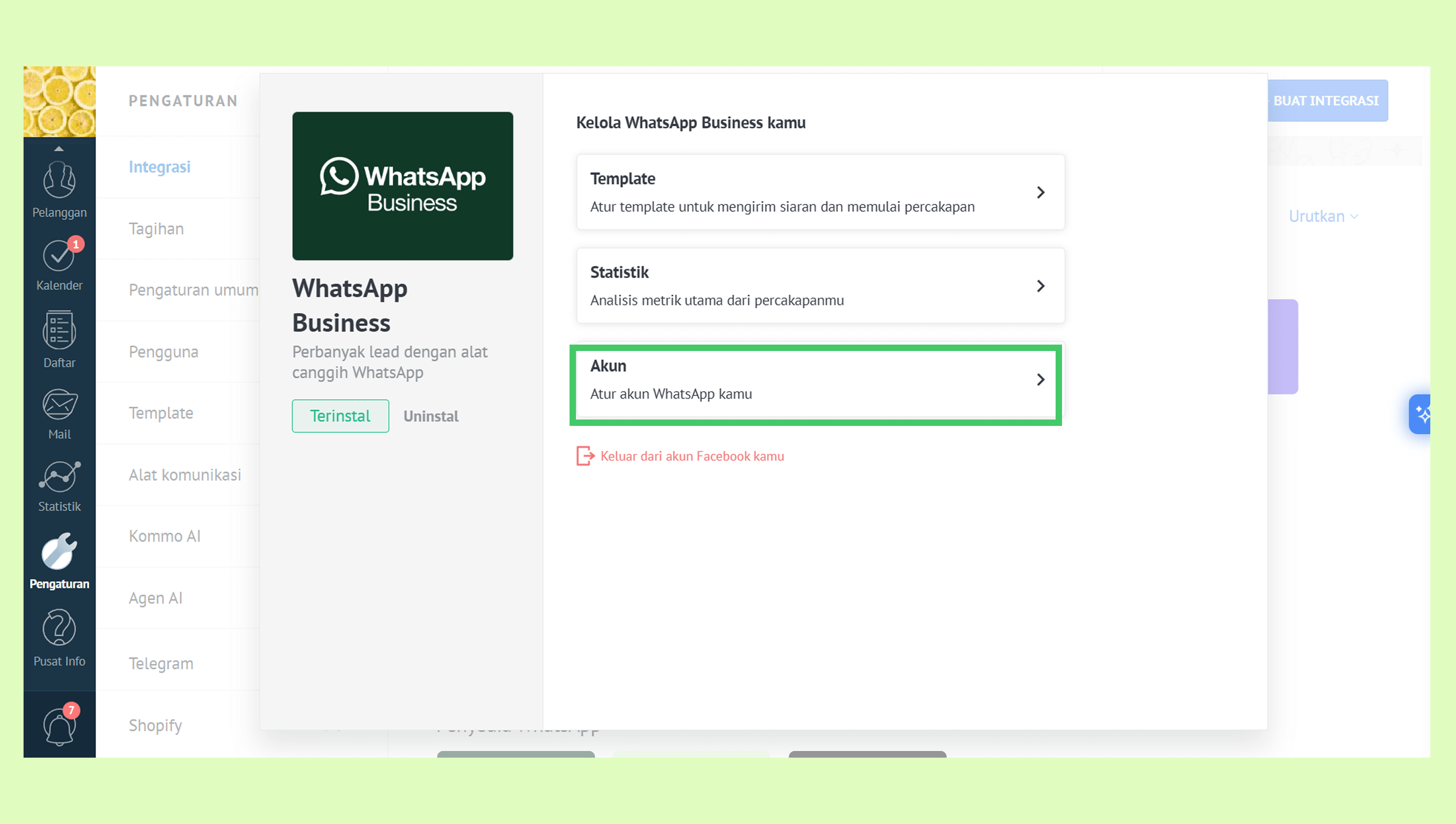The height and width of the screenshot is (824, 1456).
Task: Click the account avatar lemon image
Action: [59, 102]
